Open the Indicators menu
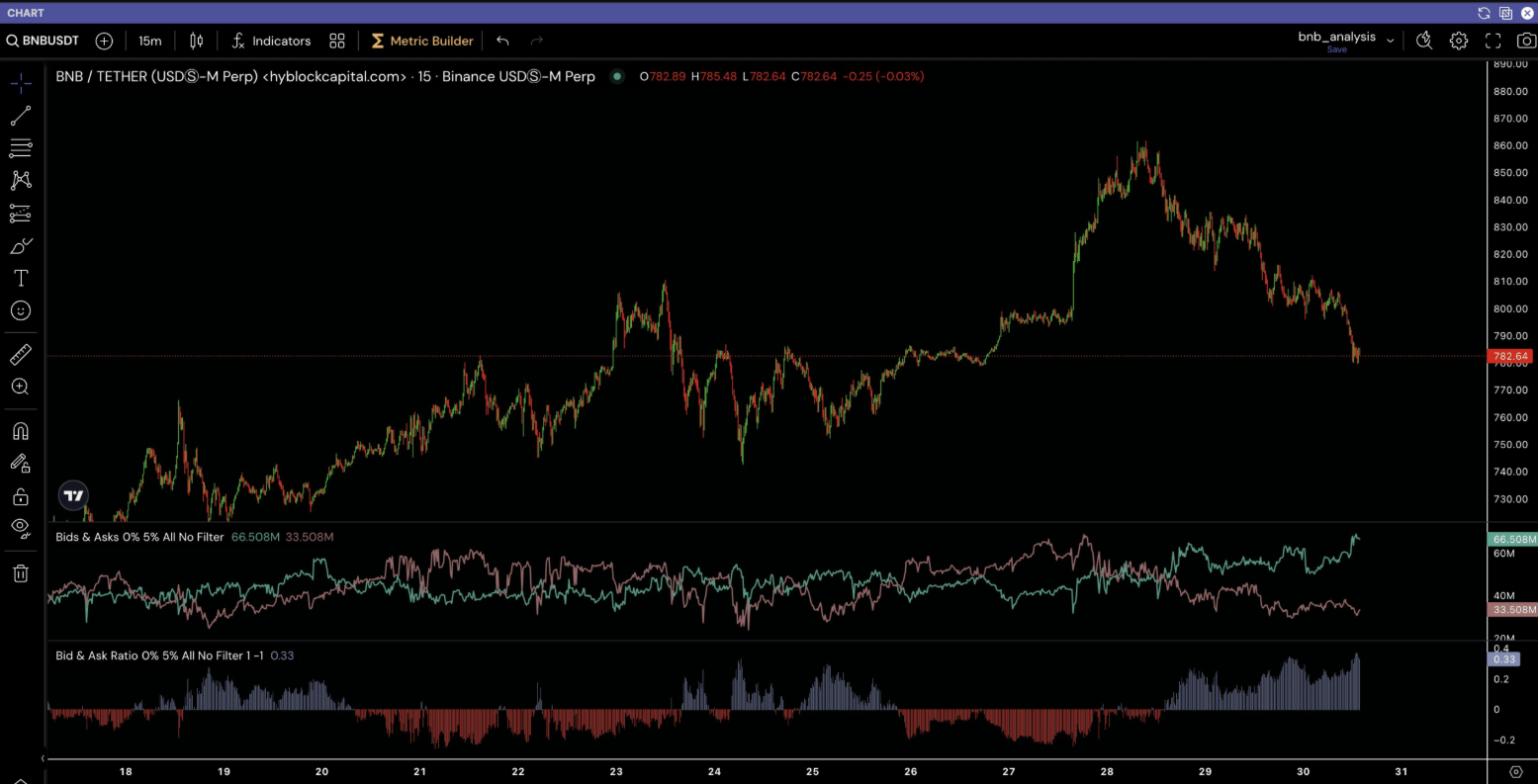Image resolution: width=1538 pixels, height=784 pixels. pos(271,41)
